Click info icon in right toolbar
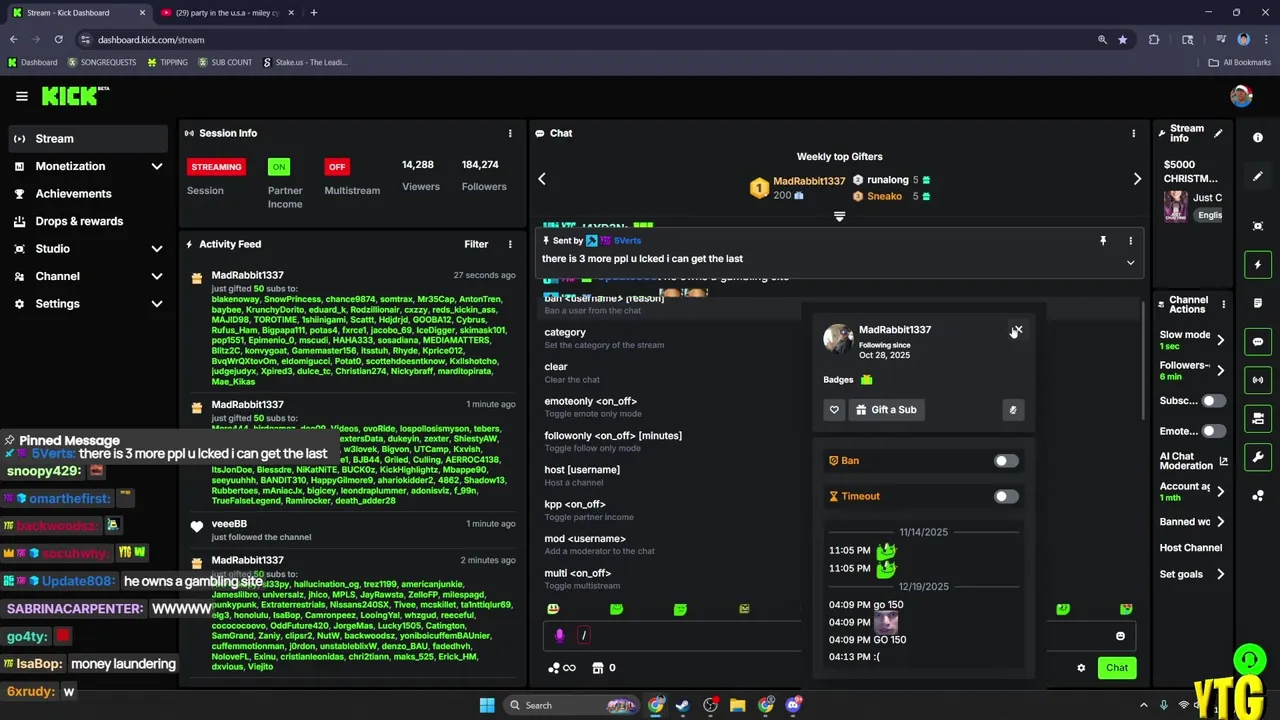Viewport: 1280px width, 720px height. tap(1258, 138)
